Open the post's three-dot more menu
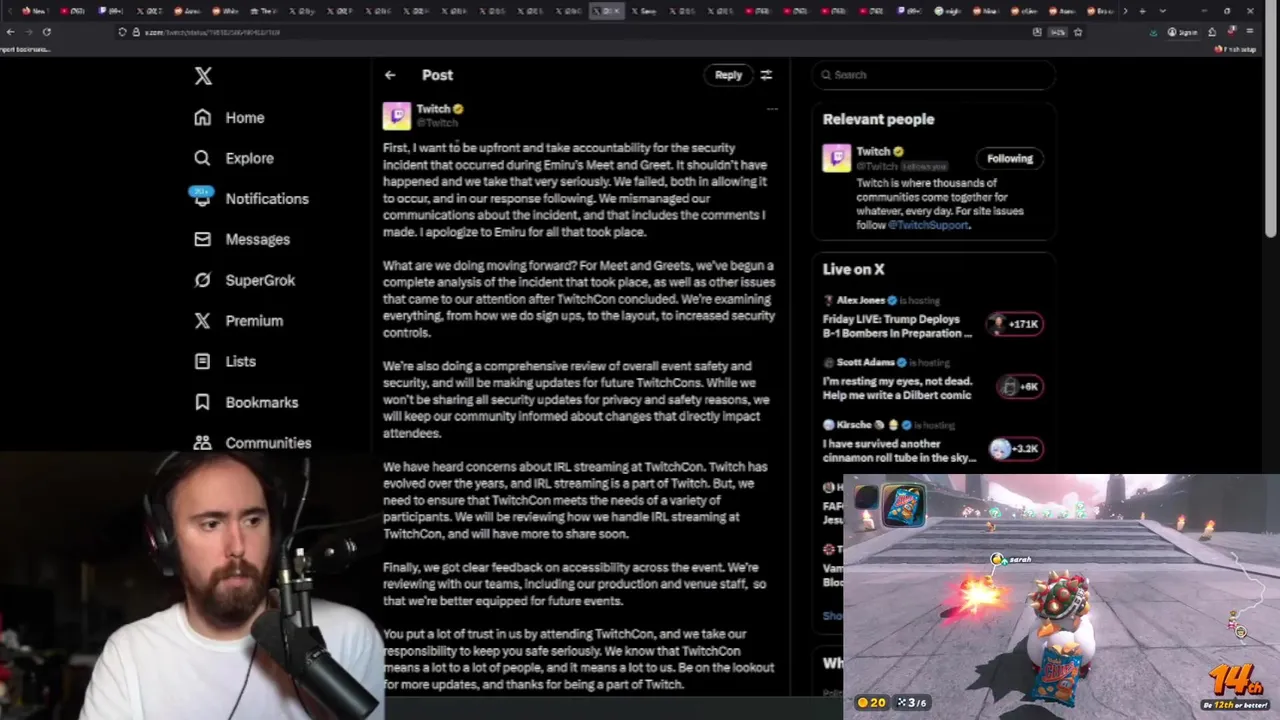Image resolution: width=1280 pixels, height=720 pixels. point(771,108)
